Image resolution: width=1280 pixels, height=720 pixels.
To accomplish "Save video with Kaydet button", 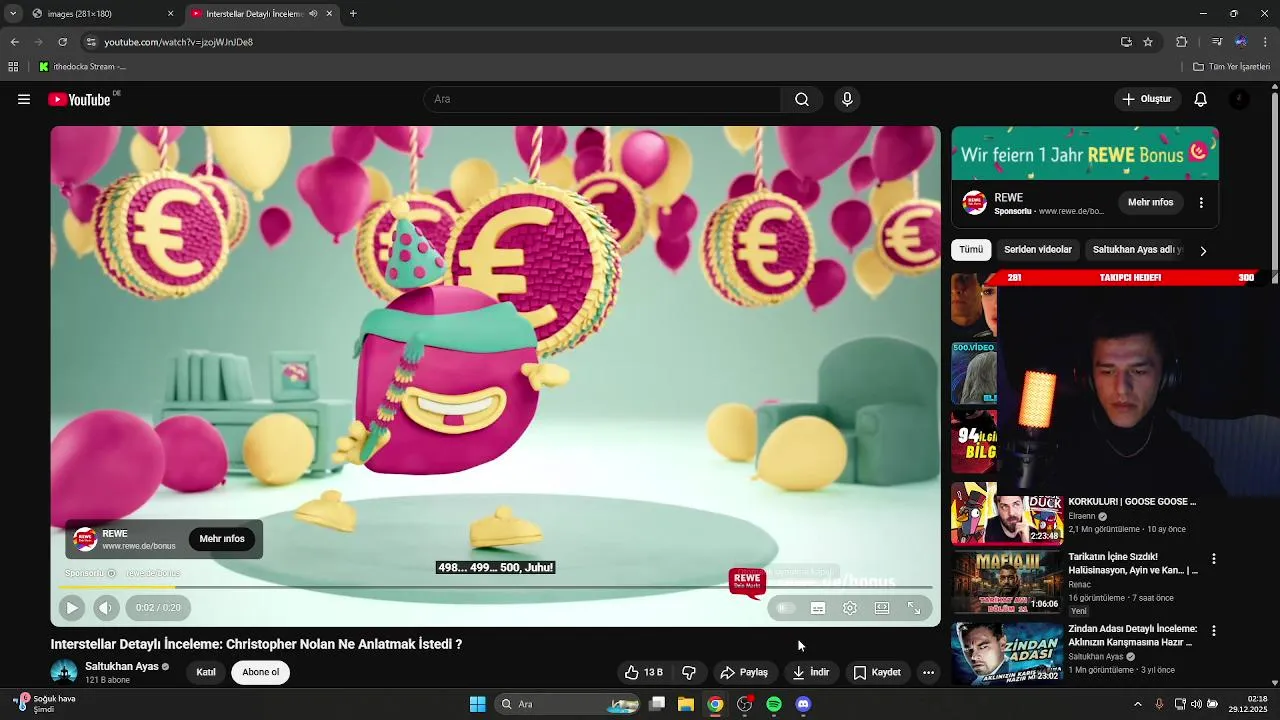I will (x=877, y=672).
